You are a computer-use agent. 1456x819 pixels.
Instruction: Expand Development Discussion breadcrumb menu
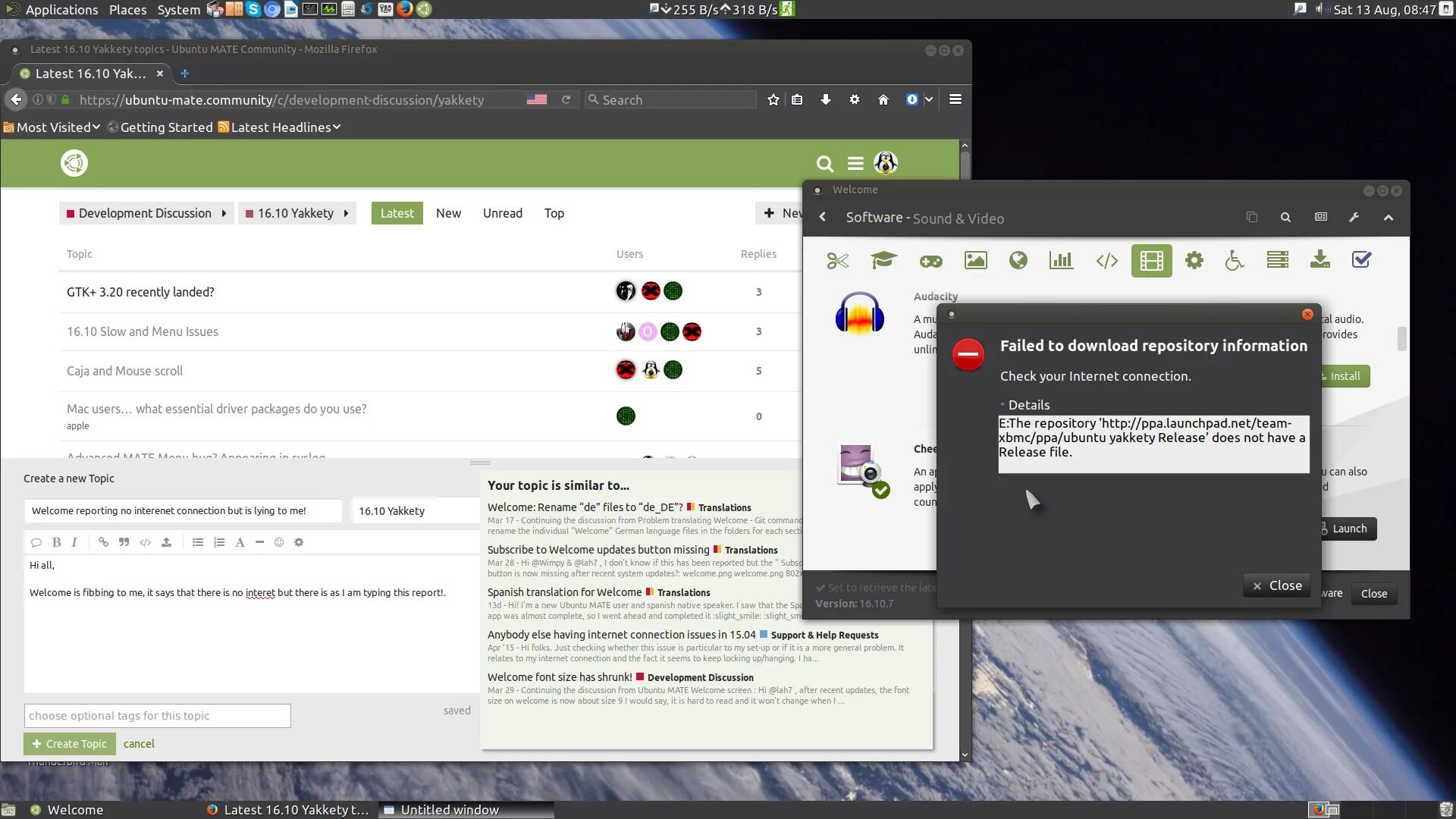pos(225,213)
